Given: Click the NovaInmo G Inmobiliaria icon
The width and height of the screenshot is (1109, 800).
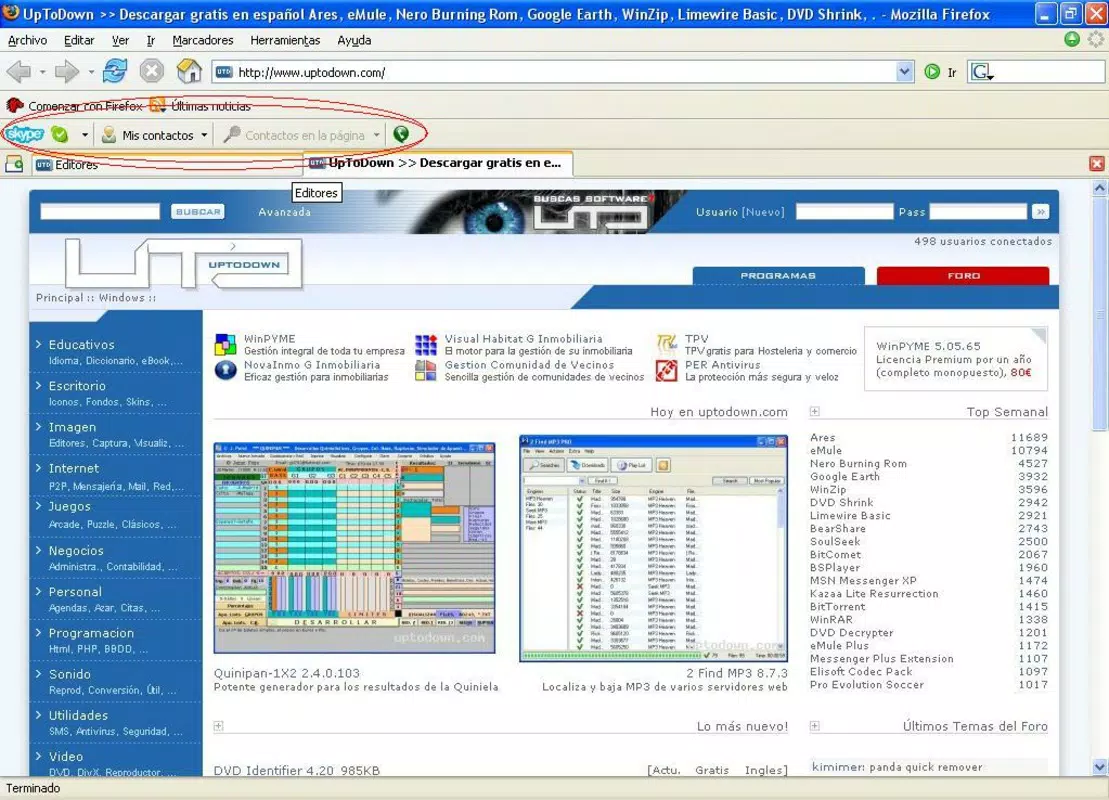Looking at the screenshot, I should [x=226, y=371].
